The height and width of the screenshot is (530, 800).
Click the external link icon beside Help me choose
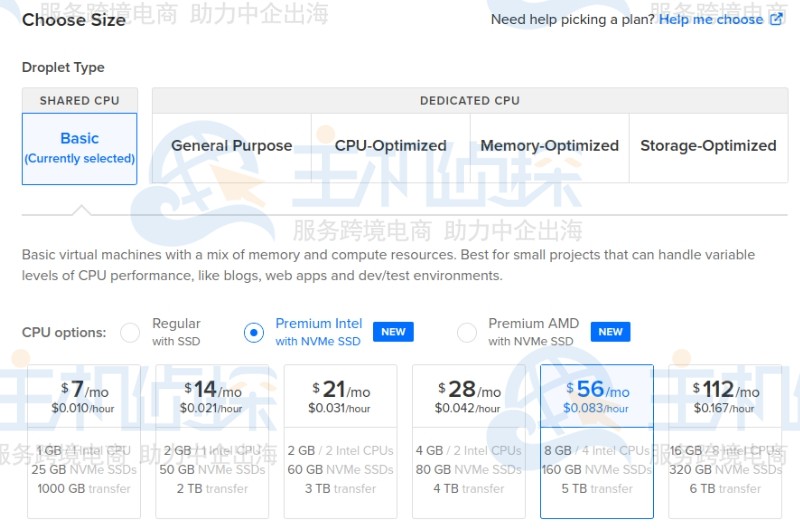click(776, 20)
